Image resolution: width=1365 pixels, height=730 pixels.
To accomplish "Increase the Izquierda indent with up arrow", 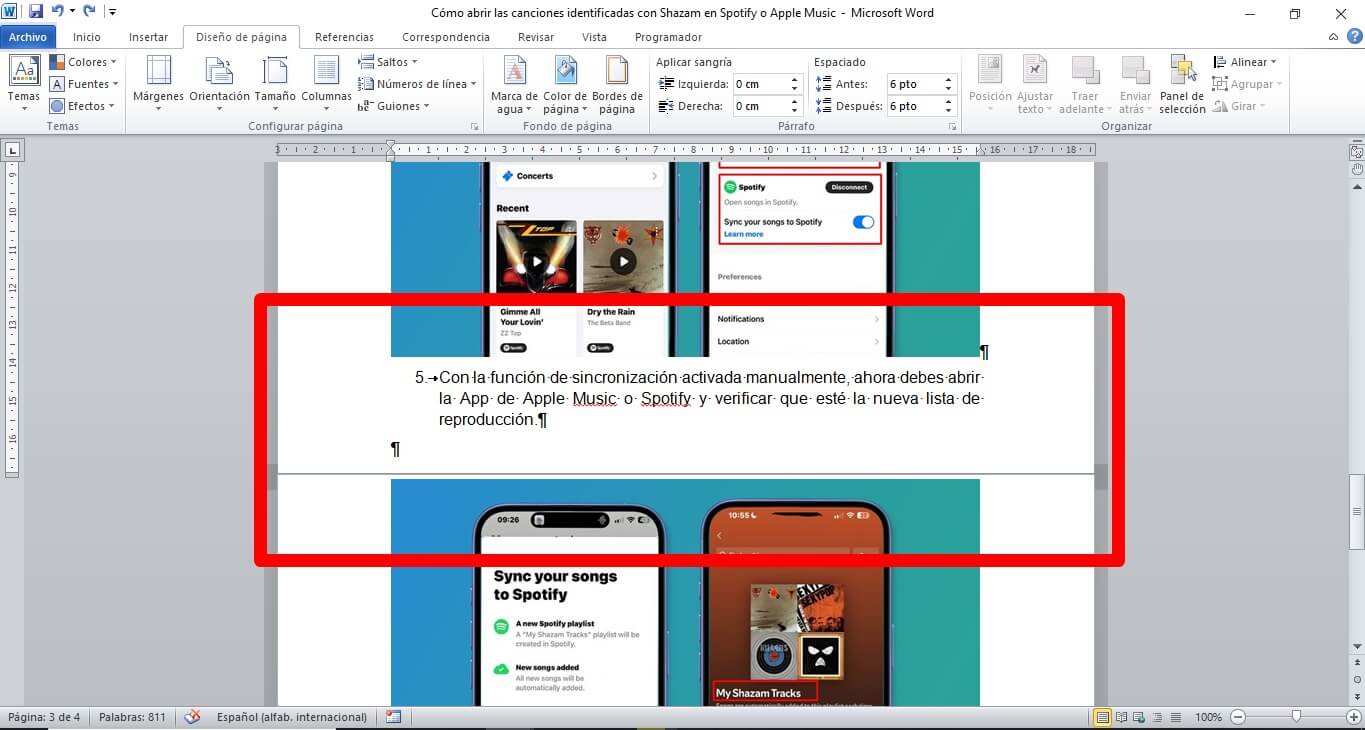I will [795, 80].
